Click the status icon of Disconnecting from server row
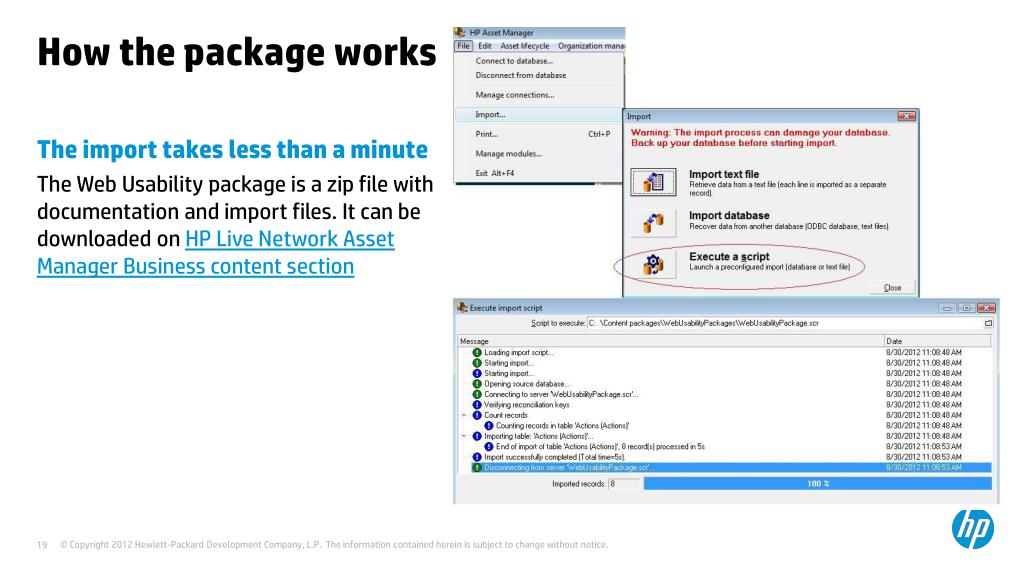The height and width of the screenshot is (576, 1024). click(x=477, y=468)
